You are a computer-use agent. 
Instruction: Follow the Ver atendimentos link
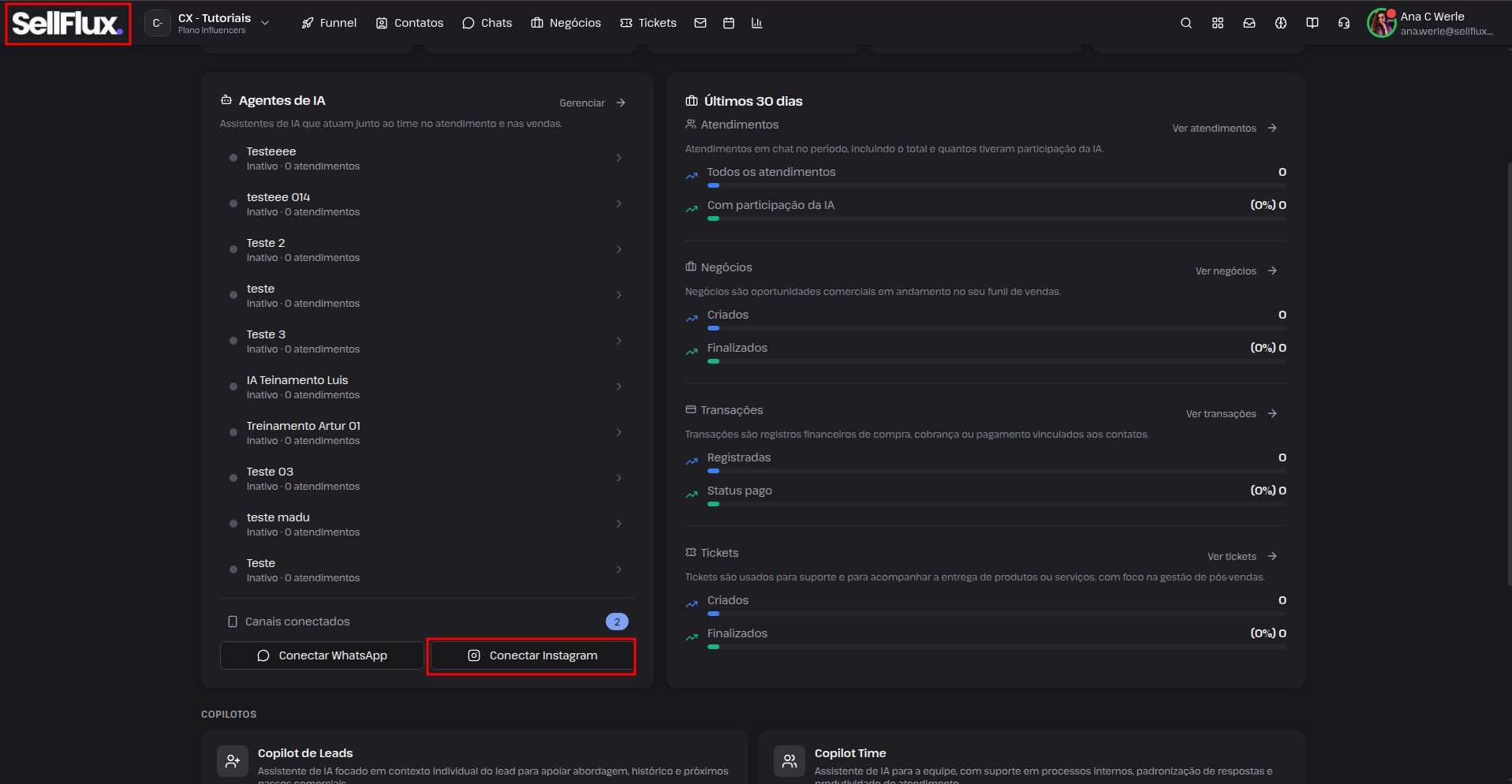tap(1224, 129)
